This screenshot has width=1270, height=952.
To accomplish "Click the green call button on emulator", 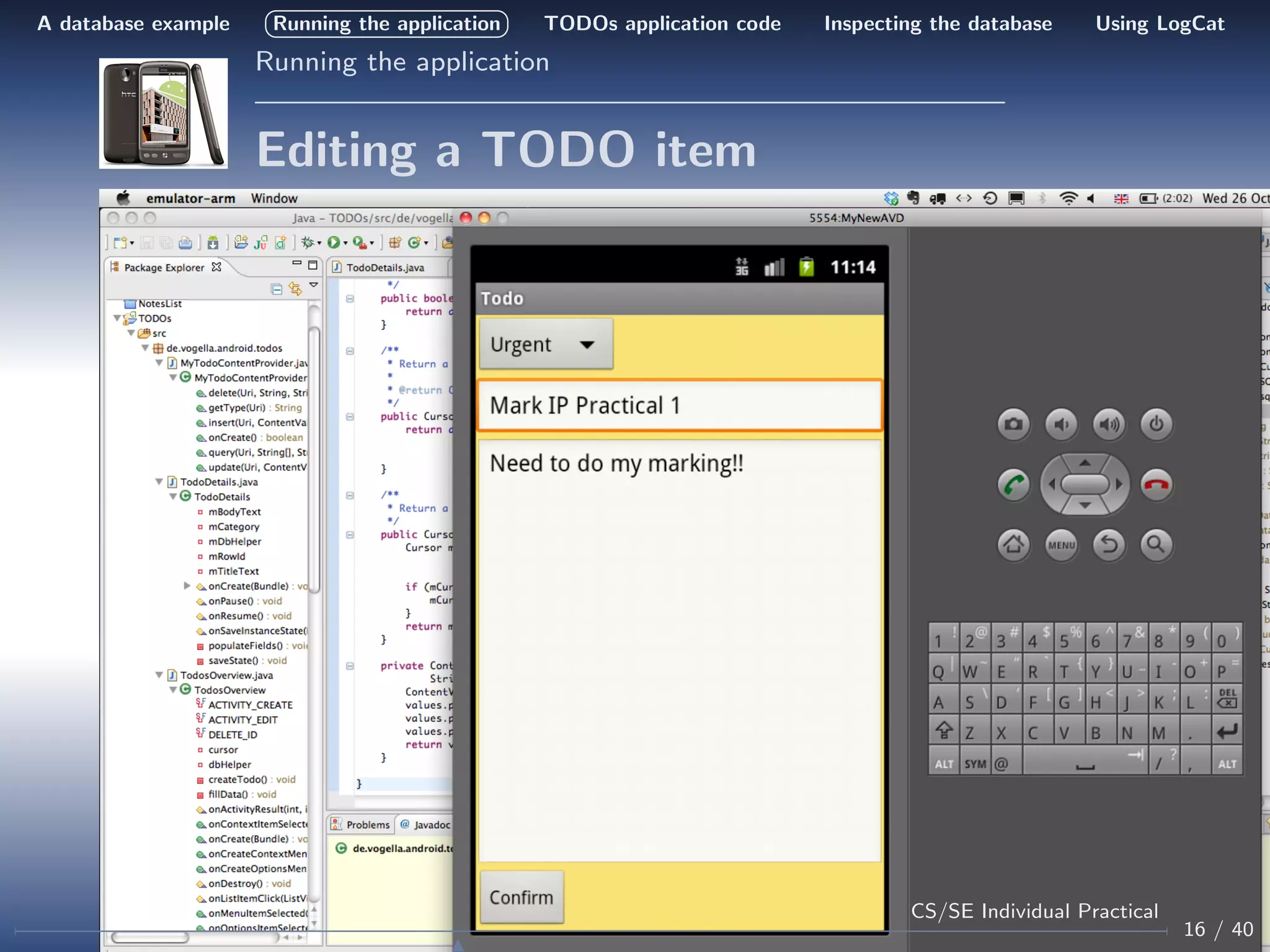I will click(1014, 485).
